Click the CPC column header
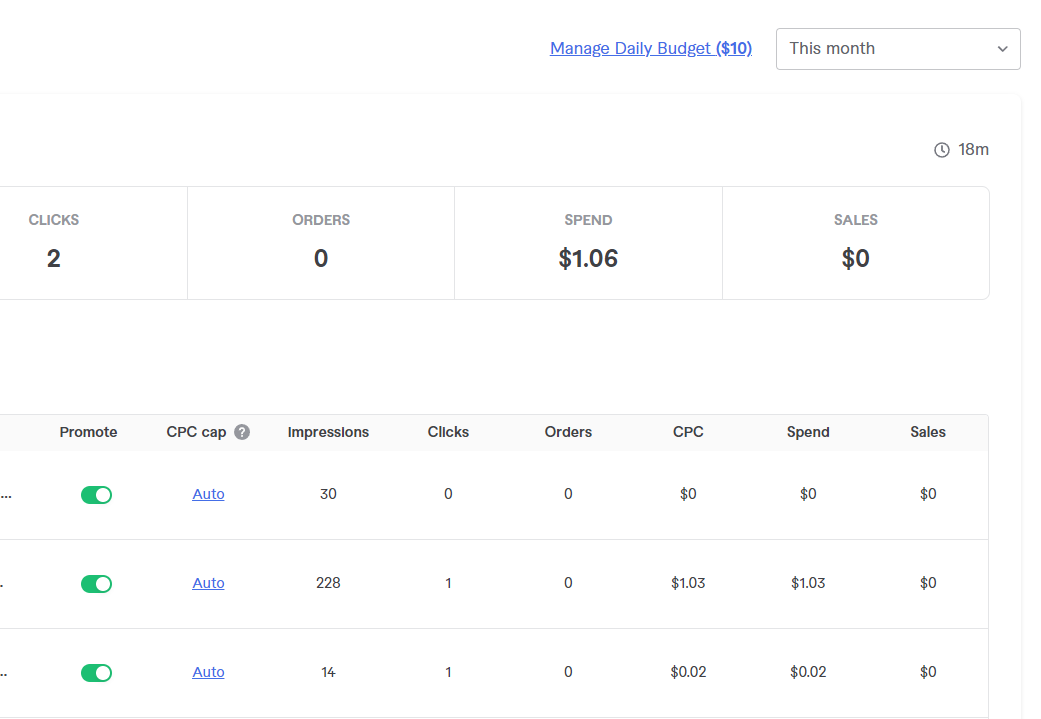 [x=688, y=432]
